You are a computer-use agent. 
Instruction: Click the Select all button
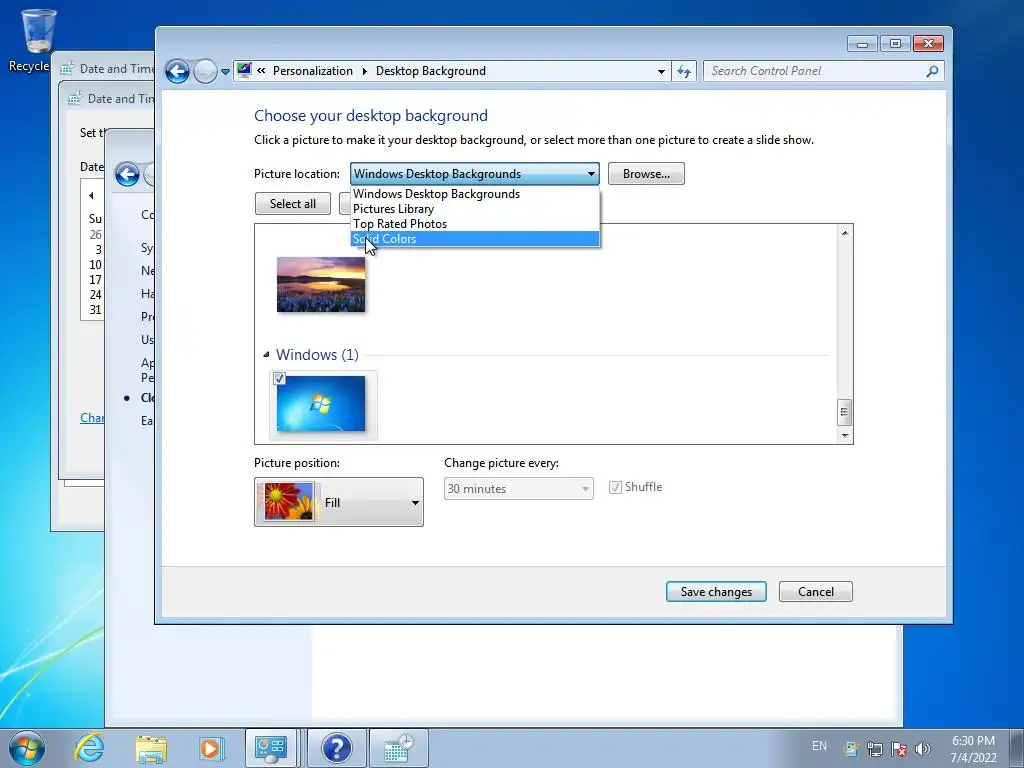pos(293,204)
